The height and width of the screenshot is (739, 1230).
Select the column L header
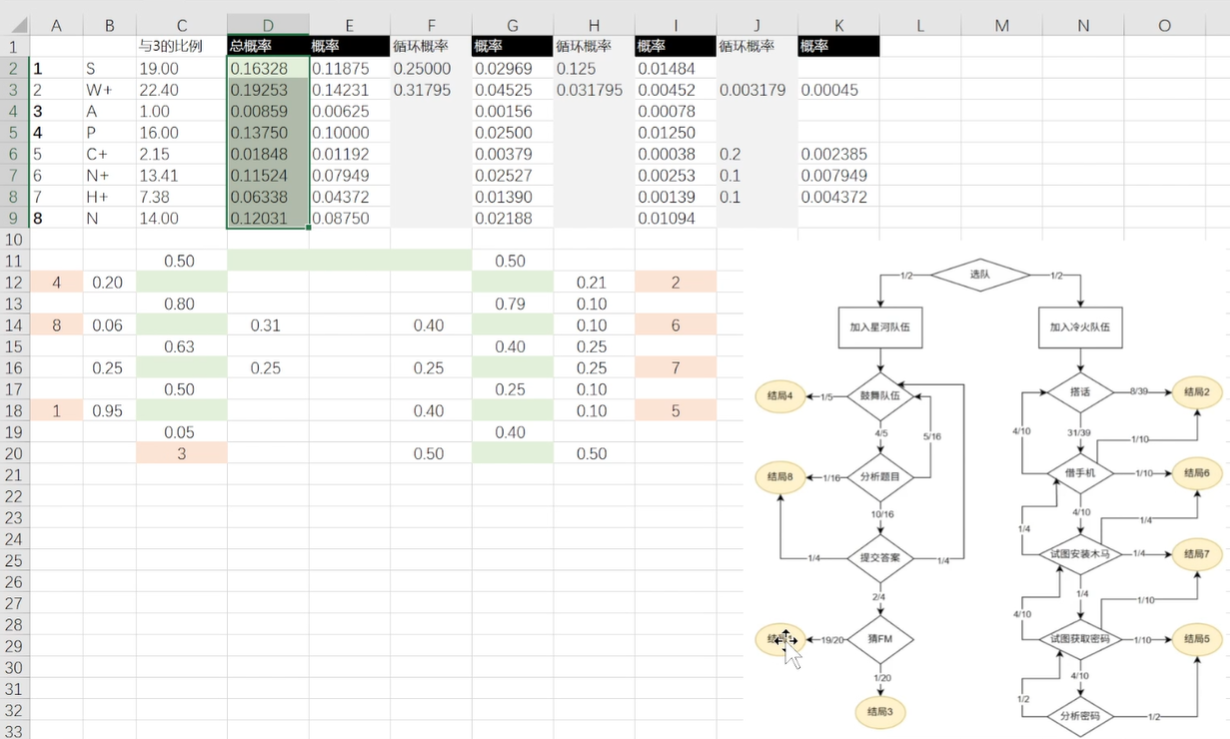[920, 26]
